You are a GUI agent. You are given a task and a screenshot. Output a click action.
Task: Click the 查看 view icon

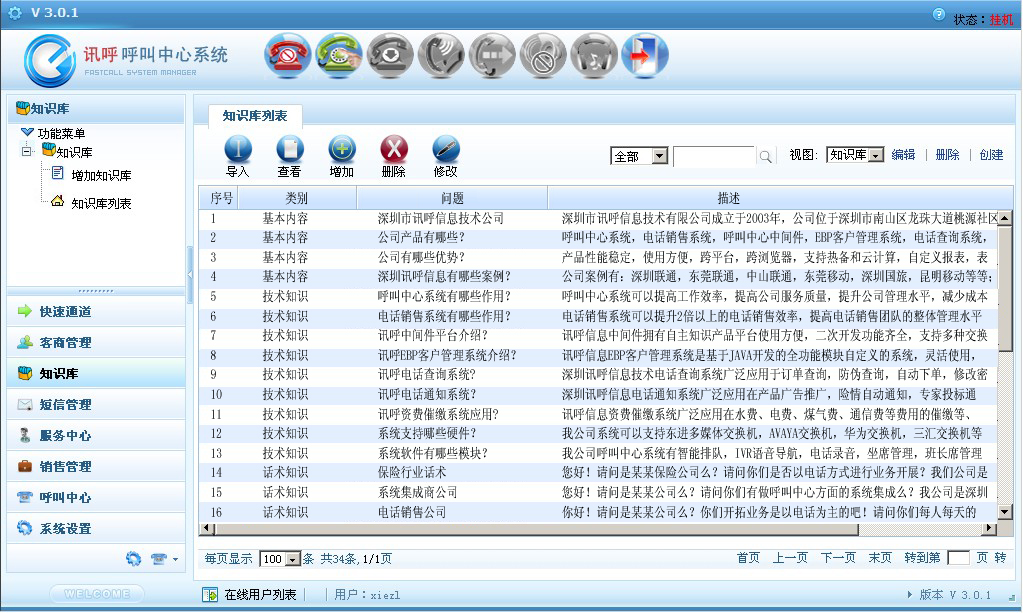290,149
